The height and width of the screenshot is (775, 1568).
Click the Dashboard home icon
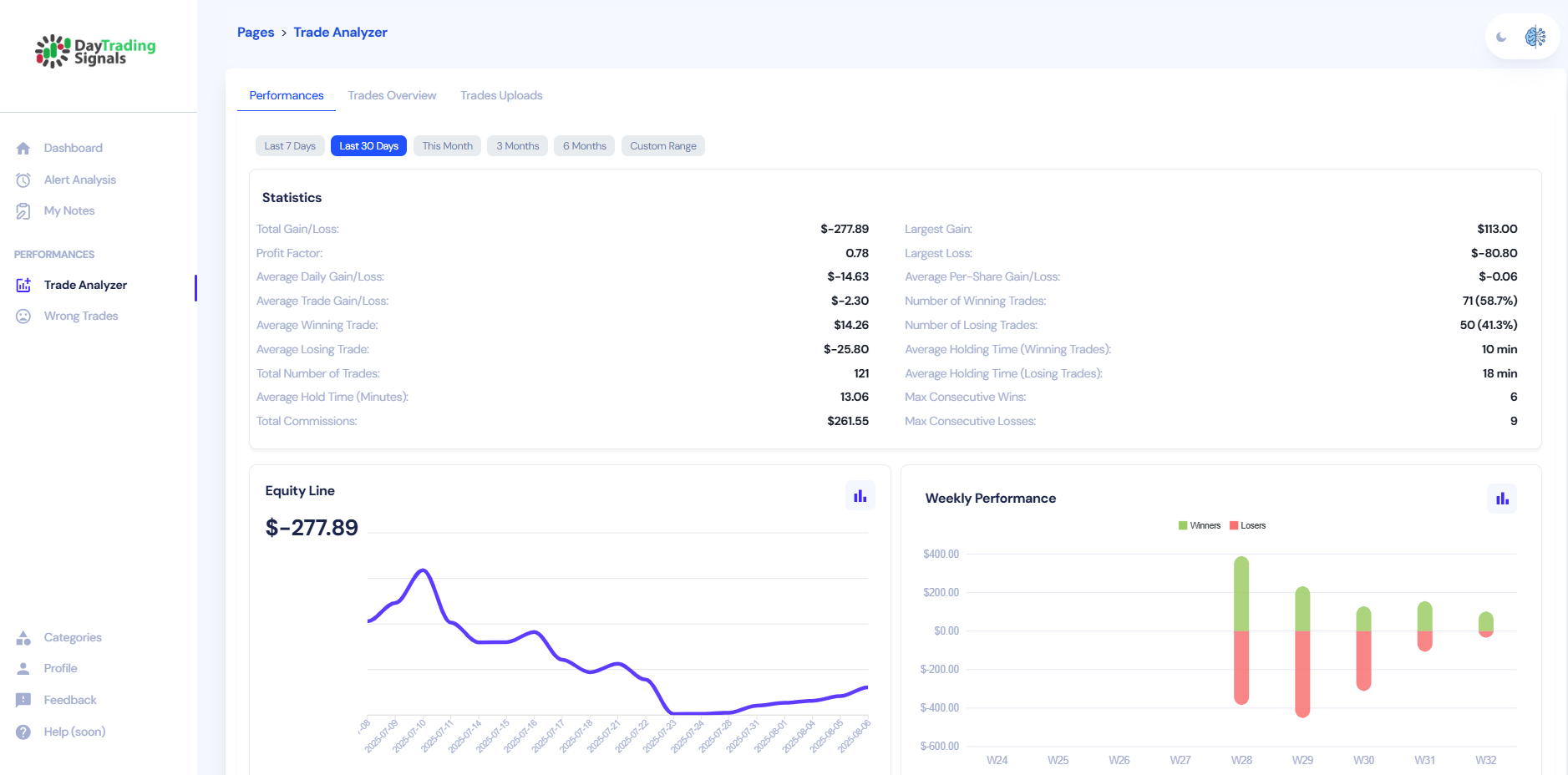pos(23,149)
